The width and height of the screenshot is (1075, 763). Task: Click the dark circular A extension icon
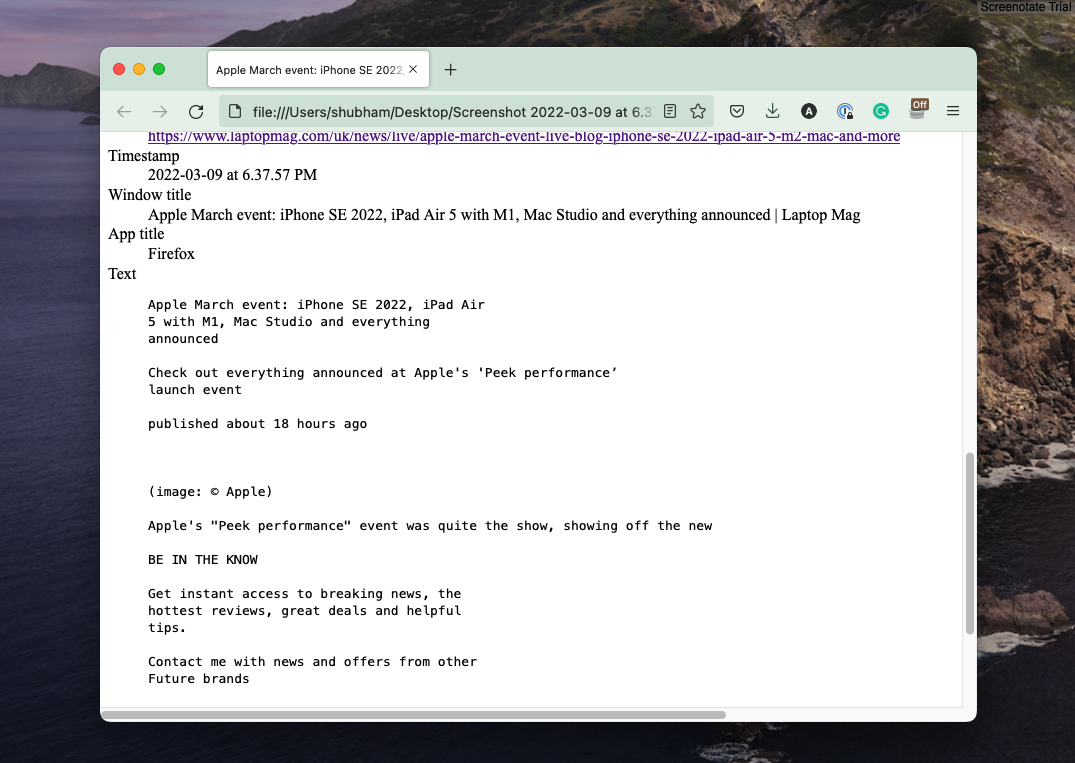[x=808, y=111]
